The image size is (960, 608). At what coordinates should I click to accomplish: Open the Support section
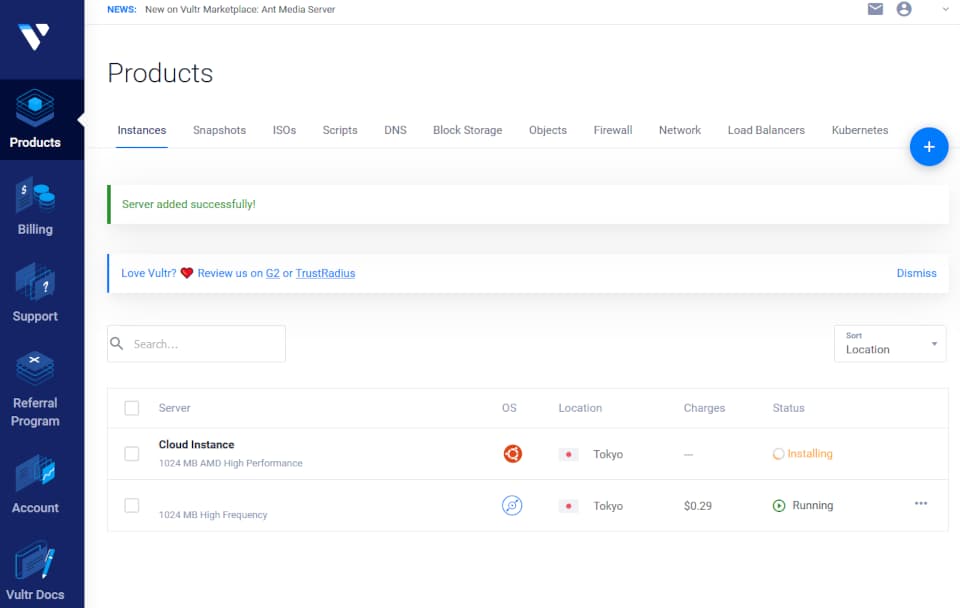[x=35, y=294]
